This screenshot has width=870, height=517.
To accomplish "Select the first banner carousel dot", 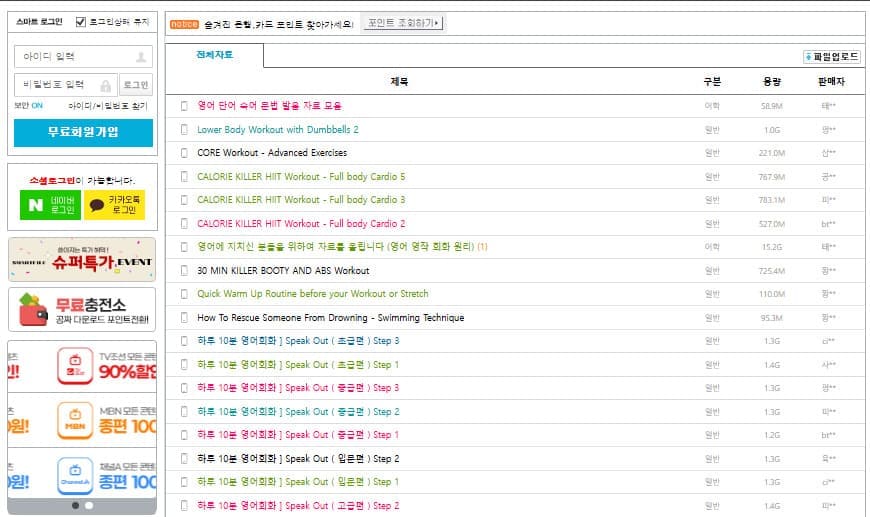I will coord(75,505).
